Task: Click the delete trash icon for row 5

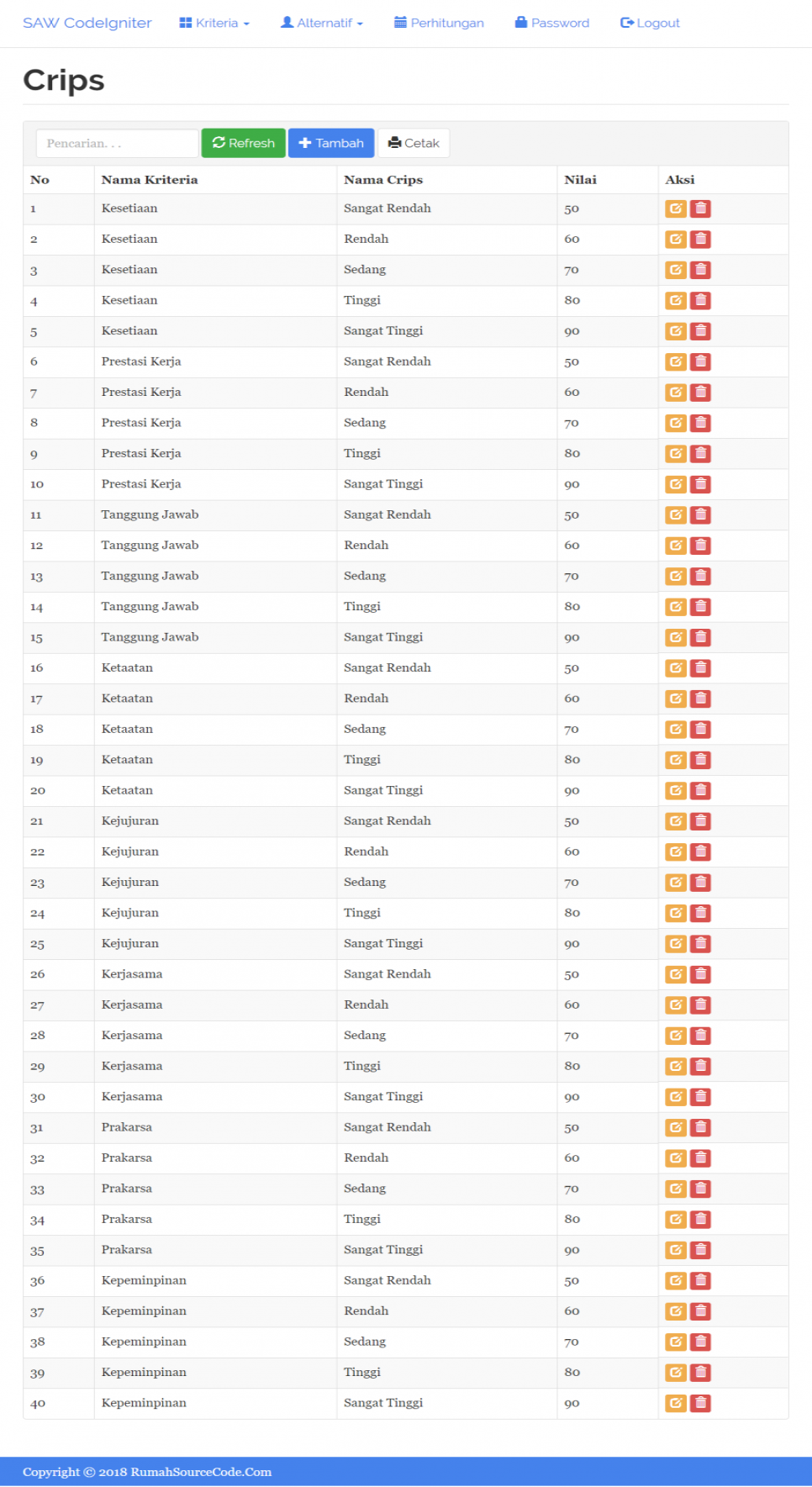Action: click(x=700, y=331)
